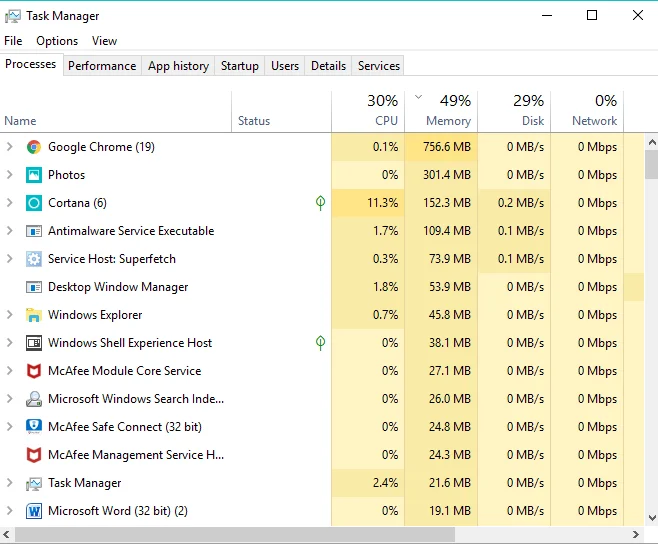Select the 2.4% CPU value for Task Manager
Viewport: 658px width, 547px height.
[385, 483]
